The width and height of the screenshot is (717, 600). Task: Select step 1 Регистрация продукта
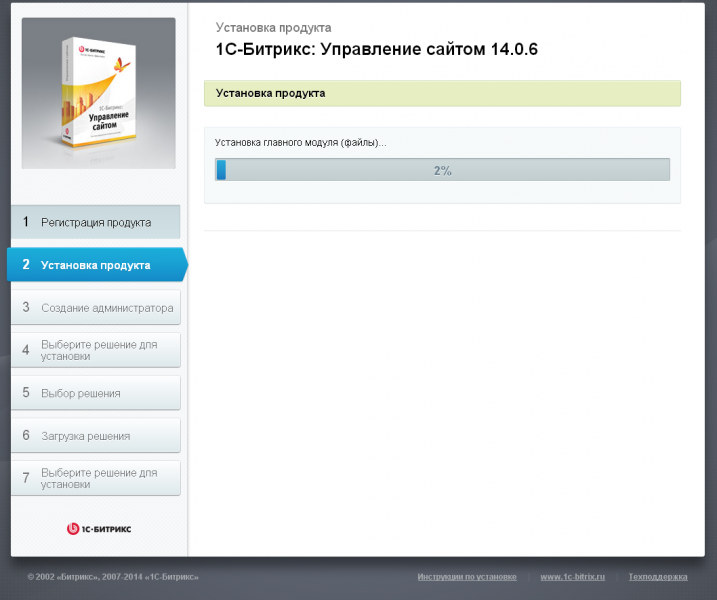tap(96, 222)
